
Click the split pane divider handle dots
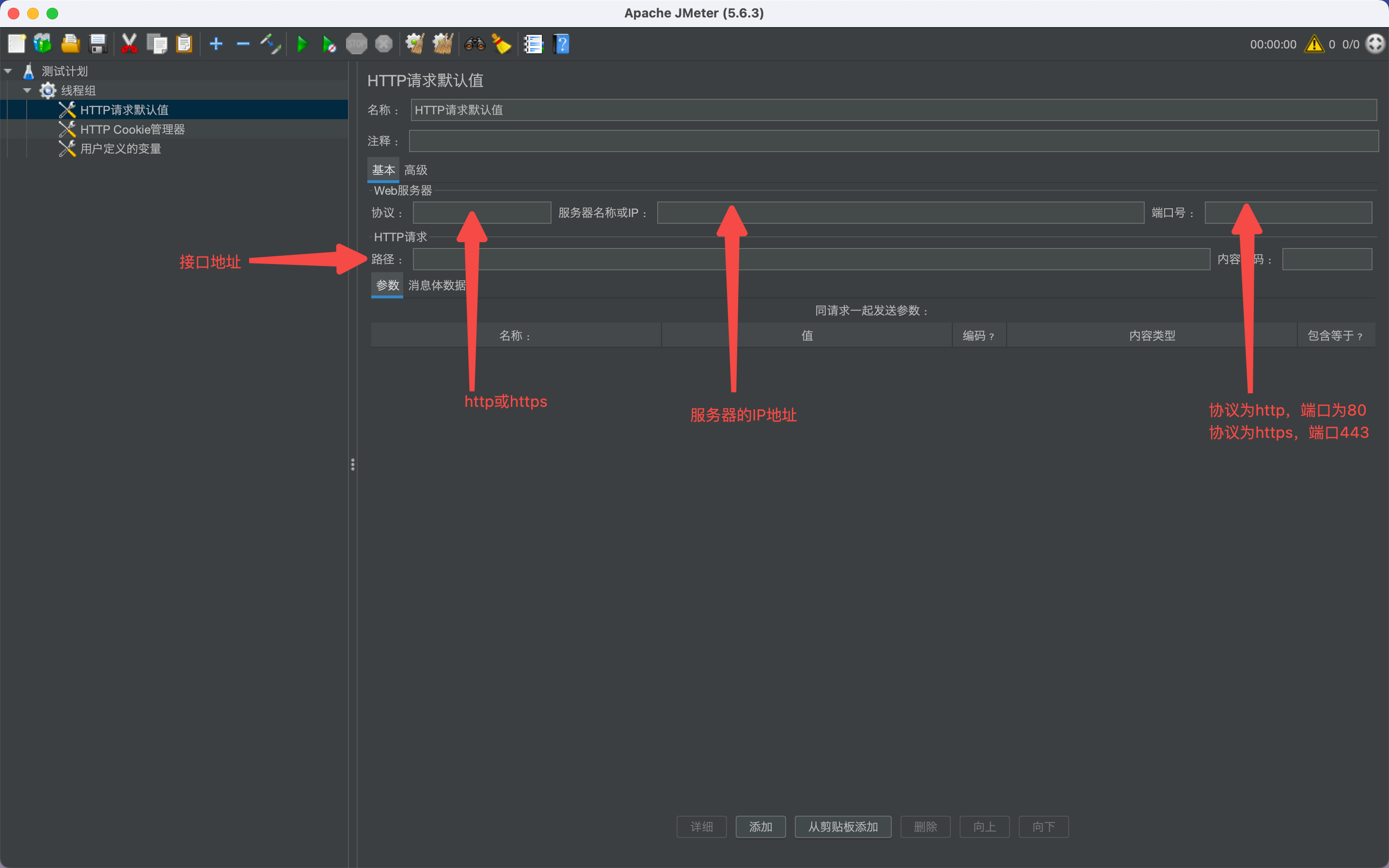click(x=353, y=465)
